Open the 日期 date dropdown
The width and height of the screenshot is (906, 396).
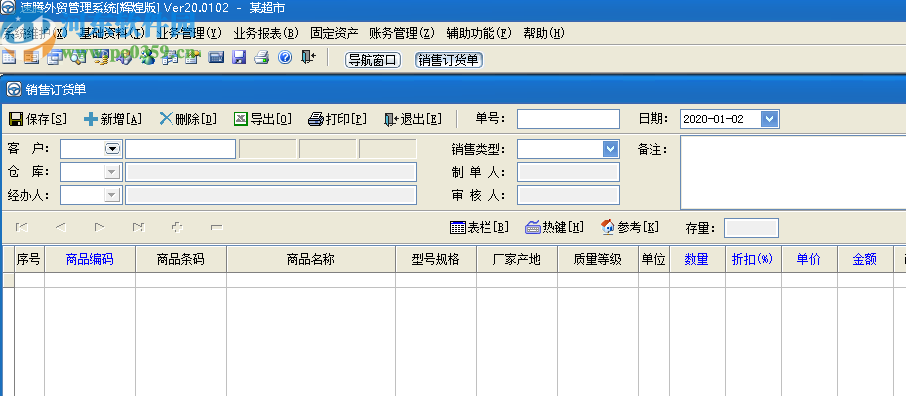[x=770, y=119]
